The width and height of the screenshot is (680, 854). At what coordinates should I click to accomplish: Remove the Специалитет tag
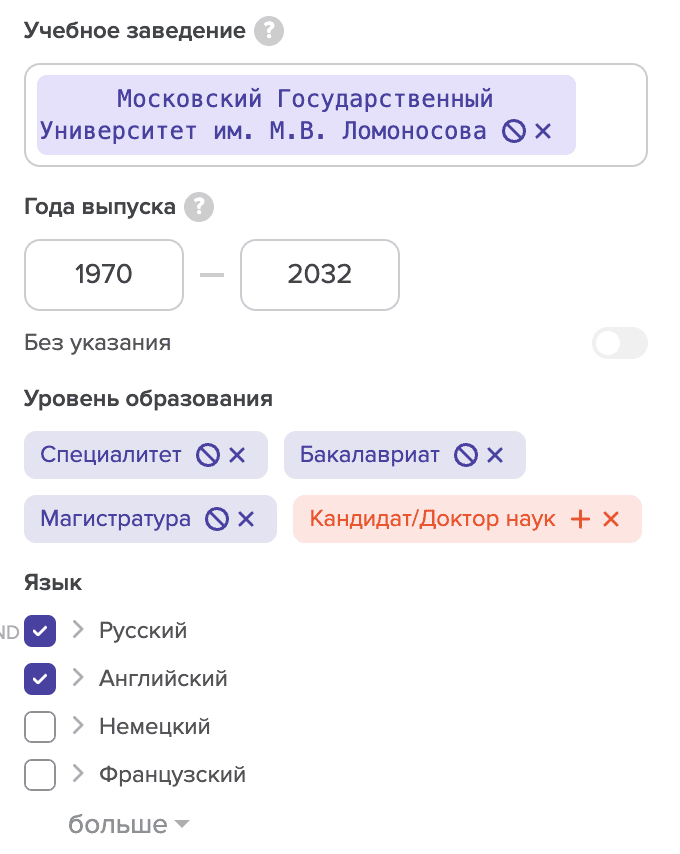coord(237,455)
